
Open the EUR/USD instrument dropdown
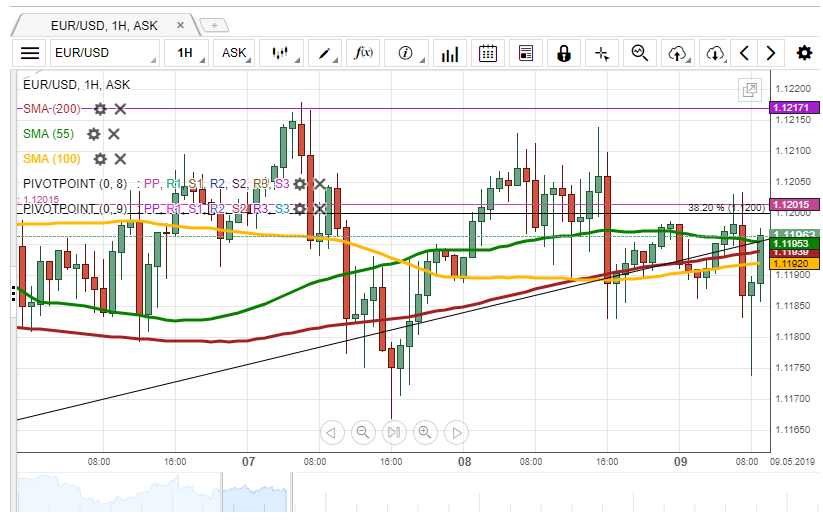[x=103, y=53]
